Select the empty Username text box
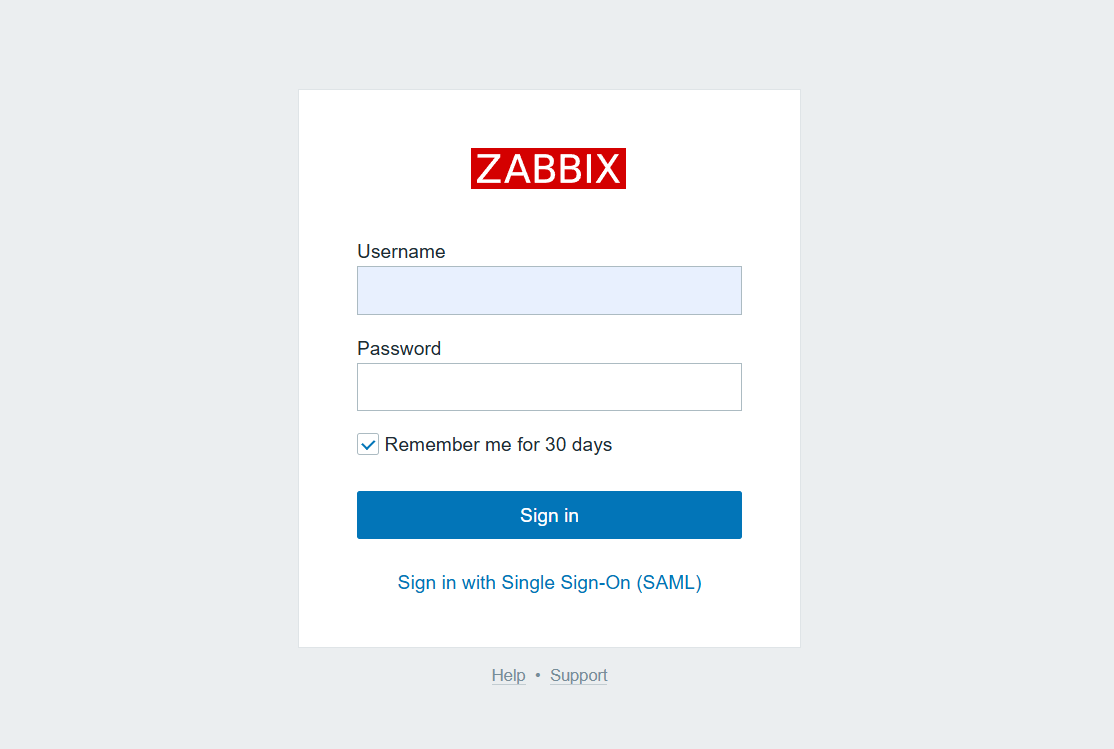Image resolution: width=1114 pixels, height=749 pixels. [549, 290]
